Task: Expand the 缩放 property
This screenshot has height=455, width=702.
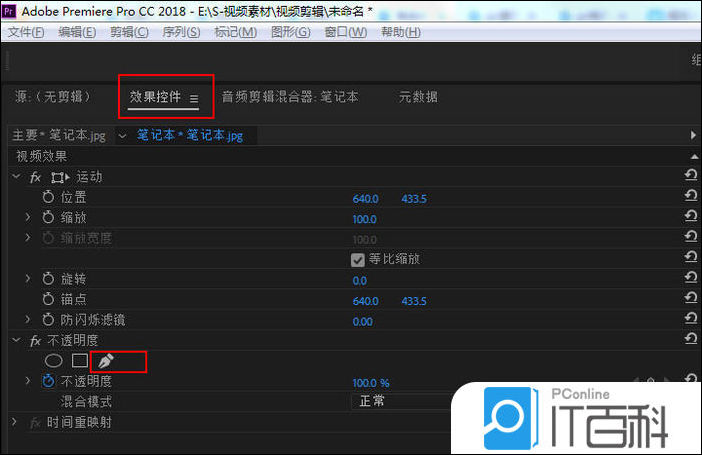Action: (28, 217)
